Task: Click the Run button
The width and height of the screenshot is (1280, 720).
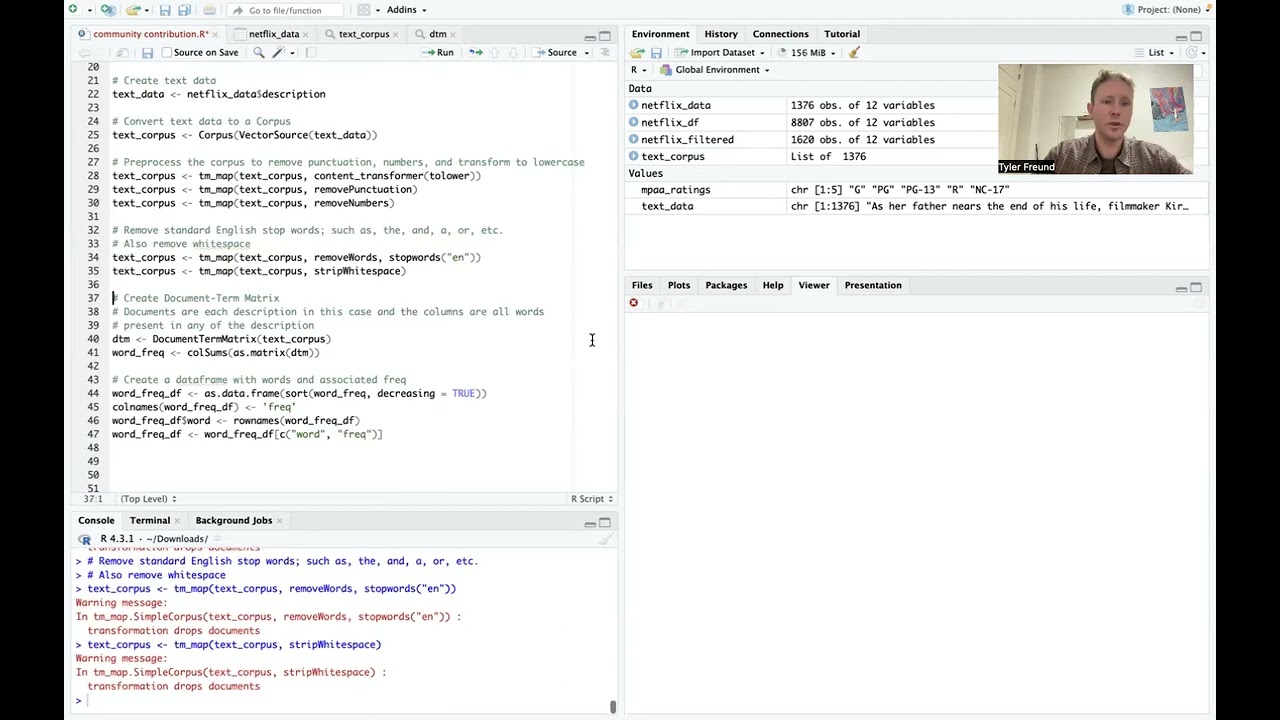Action: coord(438,52)
